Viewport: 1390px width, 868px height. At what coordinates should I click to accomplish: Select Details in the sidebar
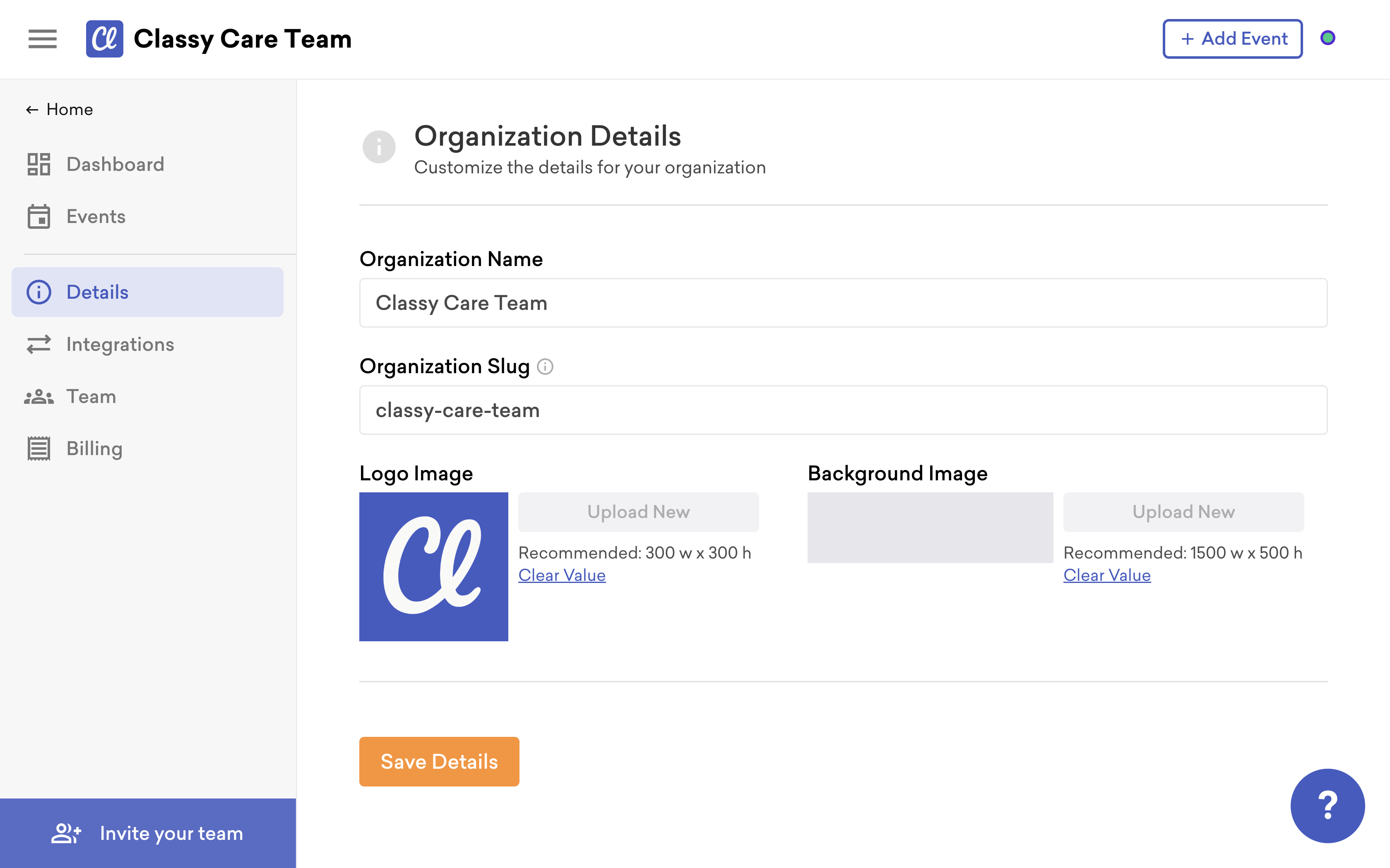tap(148, 292)
